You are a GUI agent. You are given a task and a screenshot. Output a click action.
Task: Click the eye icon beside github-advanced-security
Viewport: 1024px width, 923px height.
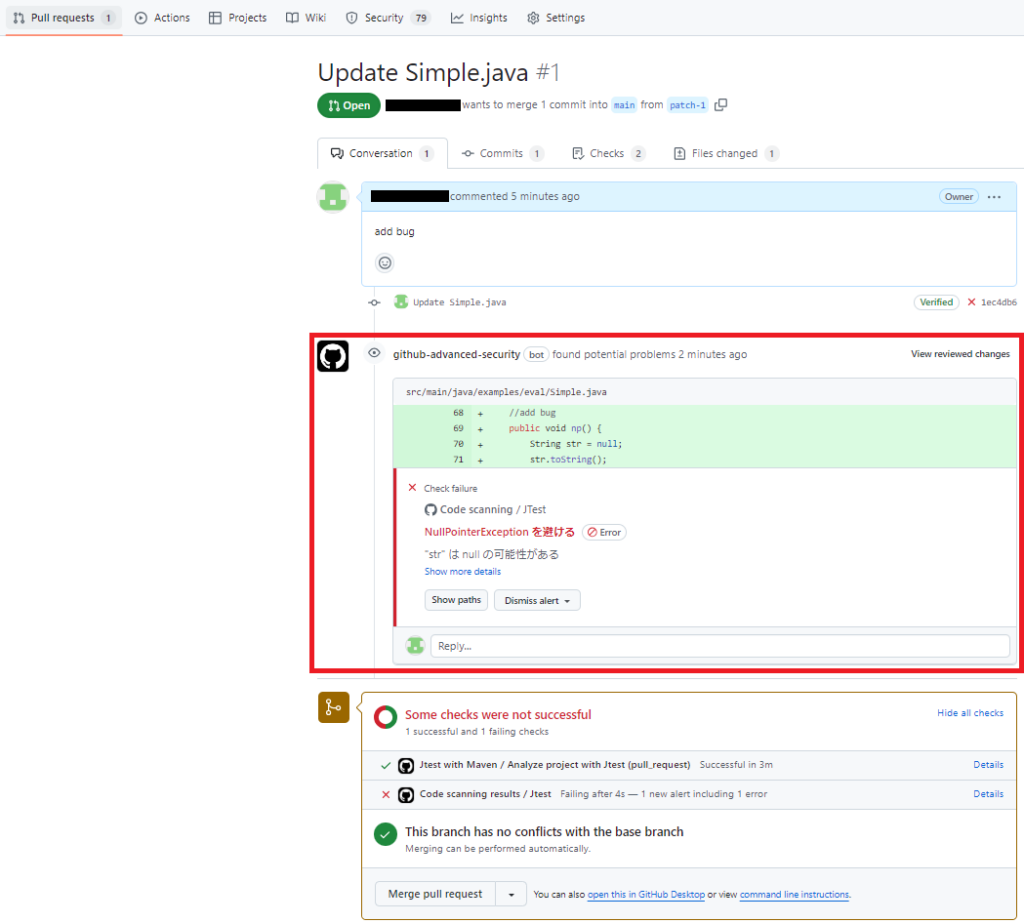[x=375, y=354]
